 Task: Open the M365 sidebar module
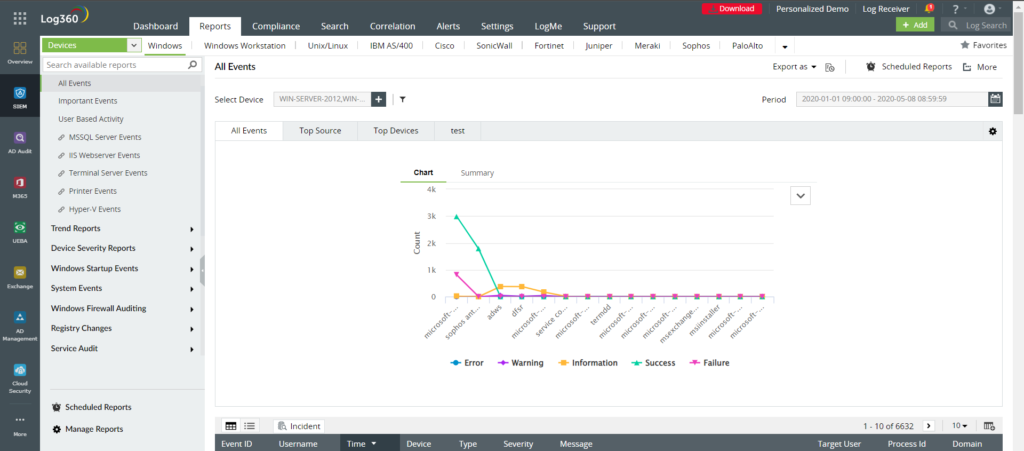pos(20,186)
